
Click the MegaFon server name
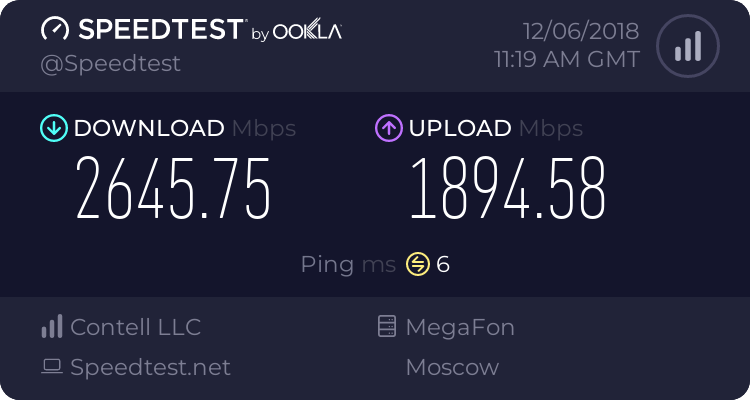pyautogui.click(x=460, y=328)
